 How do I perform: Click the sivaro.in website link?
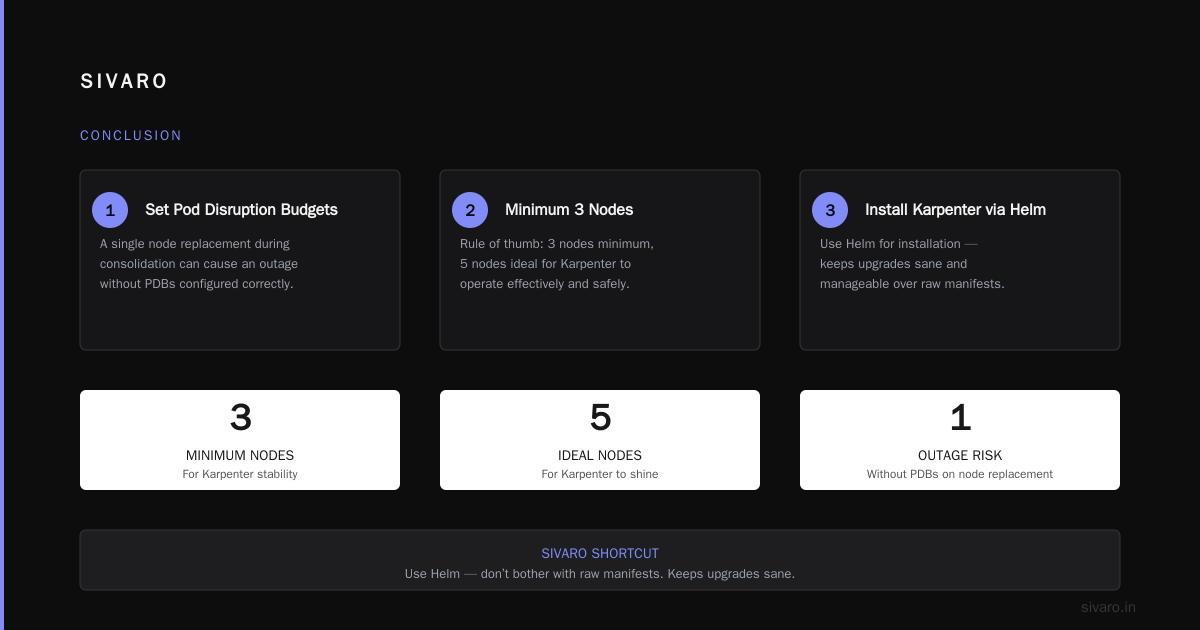coord(1108,607)
